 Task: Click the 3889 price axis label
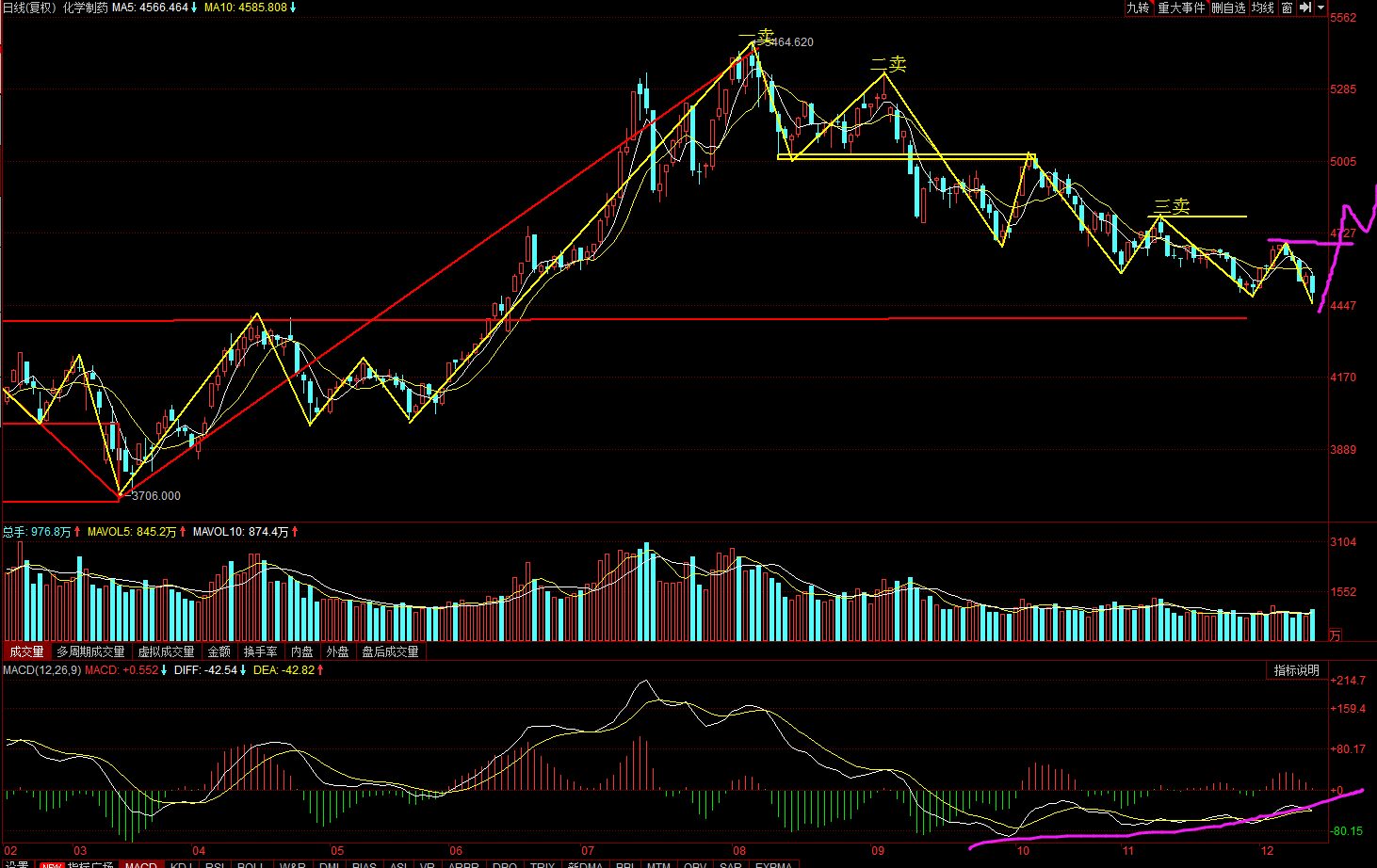[x=1343, y=450]
